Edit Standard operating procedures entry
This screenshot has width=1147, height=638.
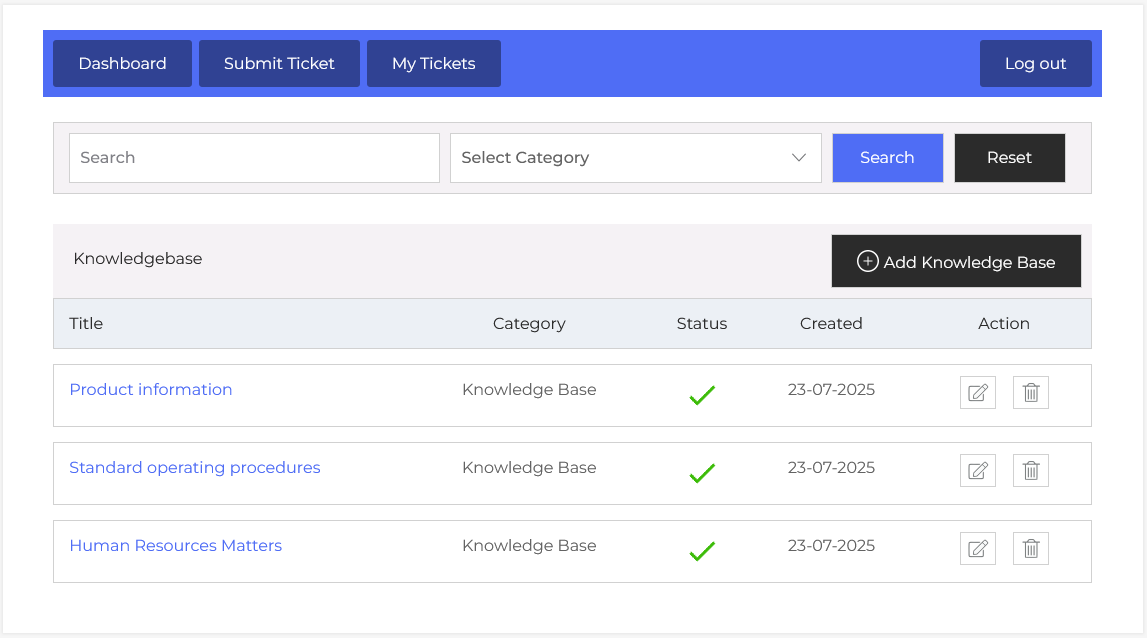[977, 471]
